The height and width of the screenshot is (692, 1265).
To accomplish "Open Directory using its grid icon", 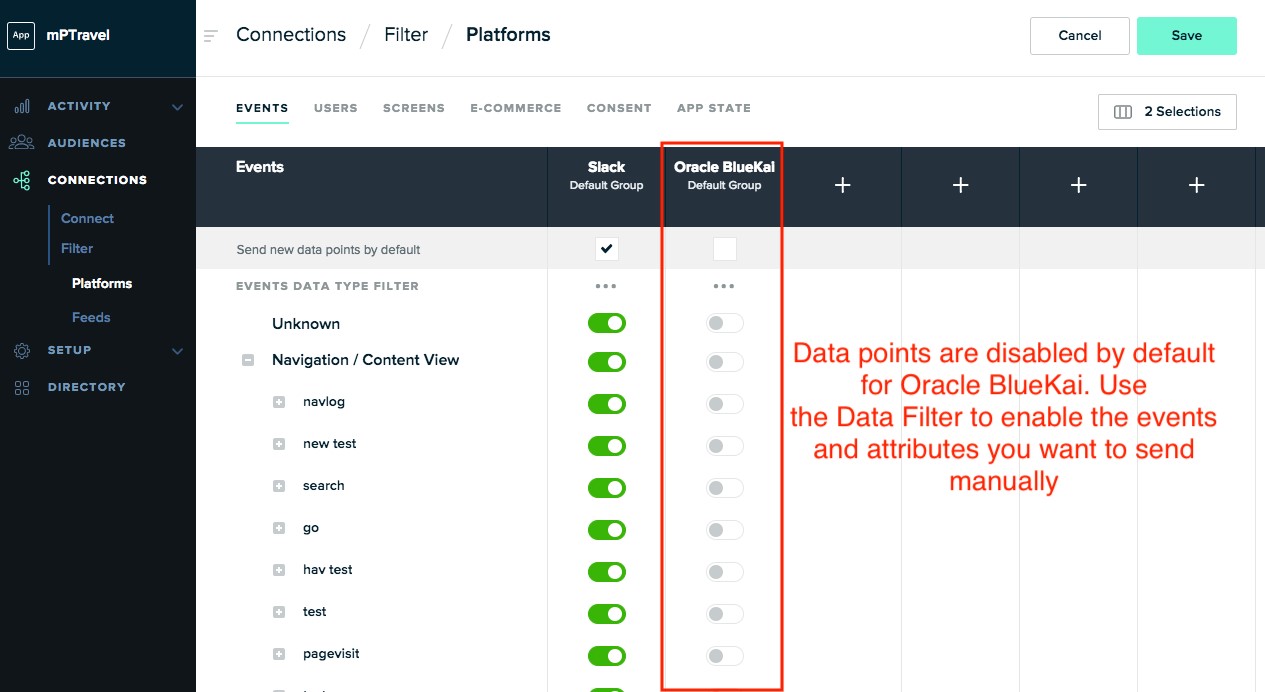I will 22,387.
